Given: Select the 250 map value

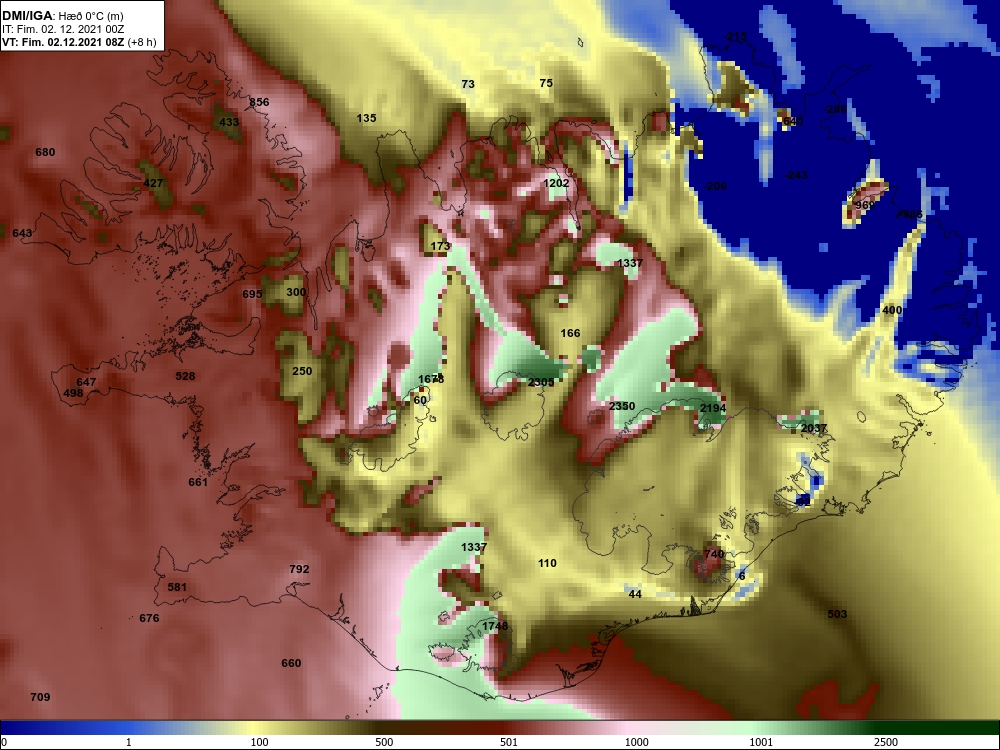Looking at the screenshot, I should (x=302, y=371).
